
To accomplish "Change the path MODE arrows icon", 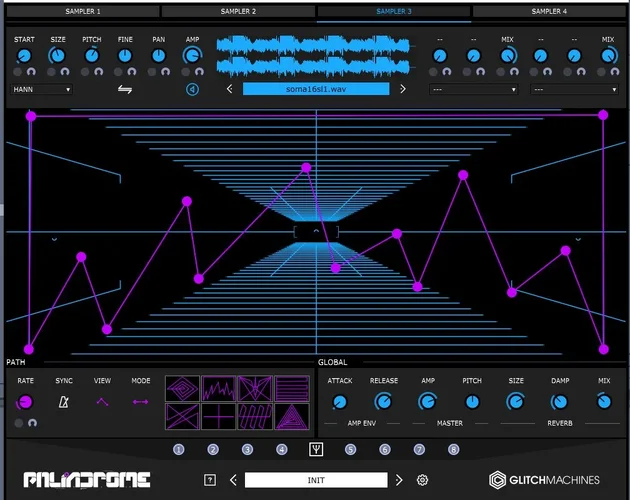I will (x=140, y=402).
